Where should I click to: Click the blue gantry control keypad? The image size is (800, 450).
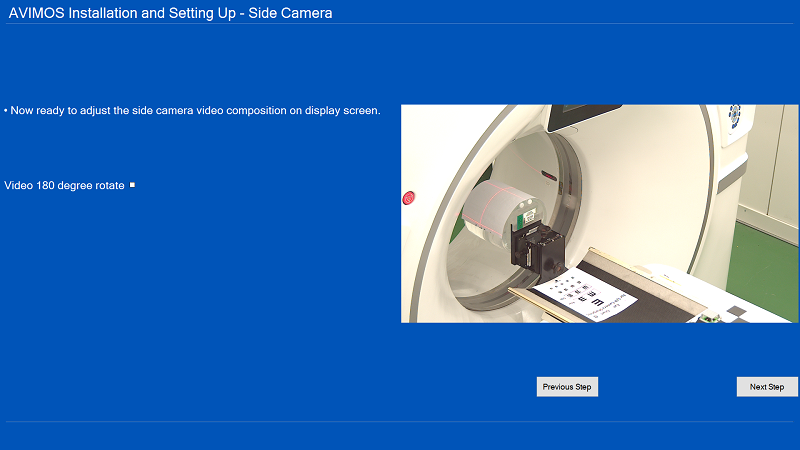735,113
